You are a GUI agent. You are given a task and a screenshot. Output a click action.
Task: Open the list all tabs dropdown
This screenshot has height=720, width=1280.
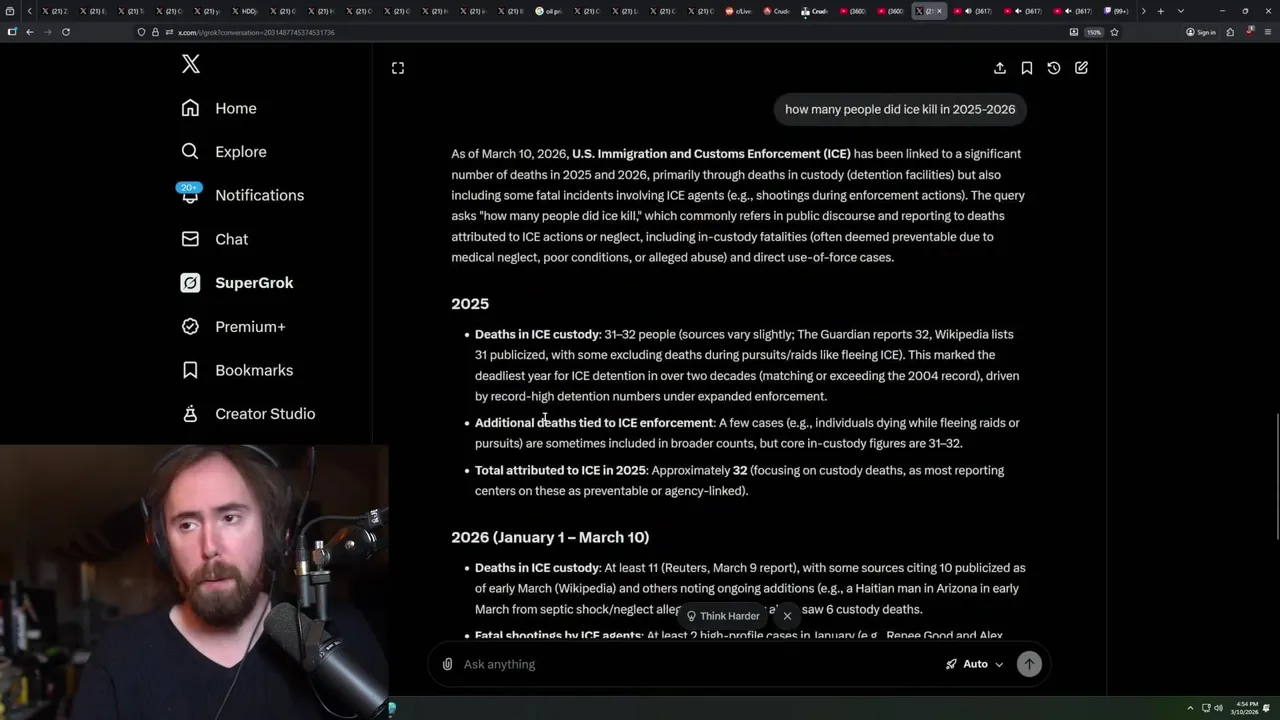pos(1181,11)
